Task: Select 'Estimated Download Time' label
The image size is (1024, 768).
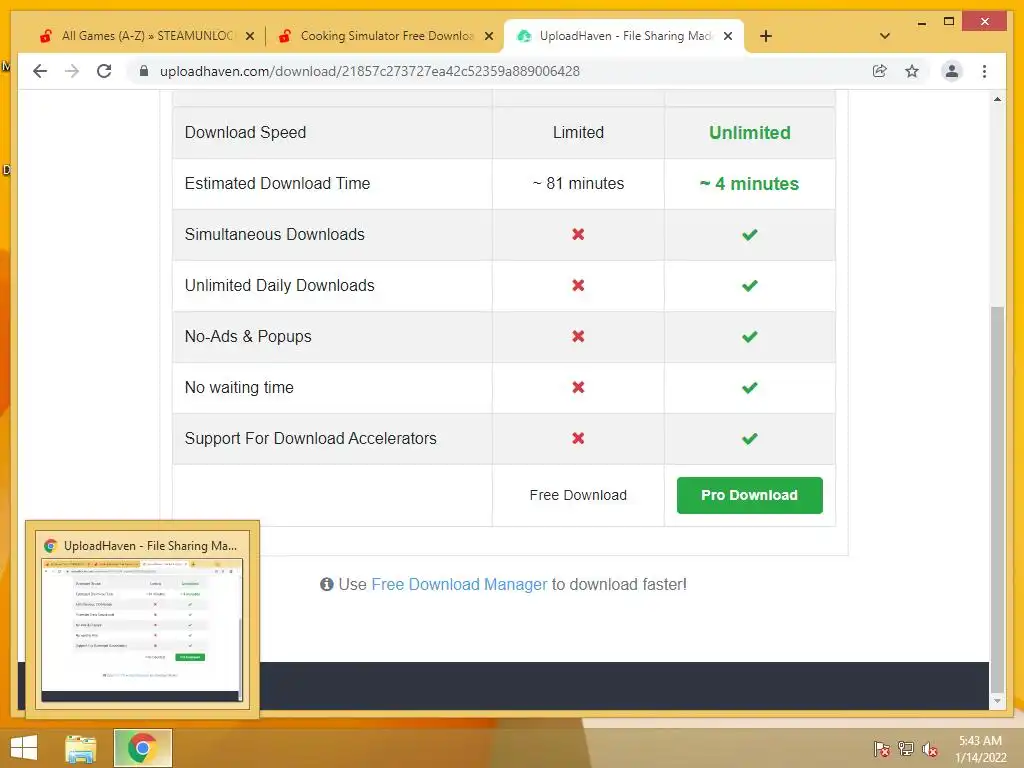Action: coord(278,184)
